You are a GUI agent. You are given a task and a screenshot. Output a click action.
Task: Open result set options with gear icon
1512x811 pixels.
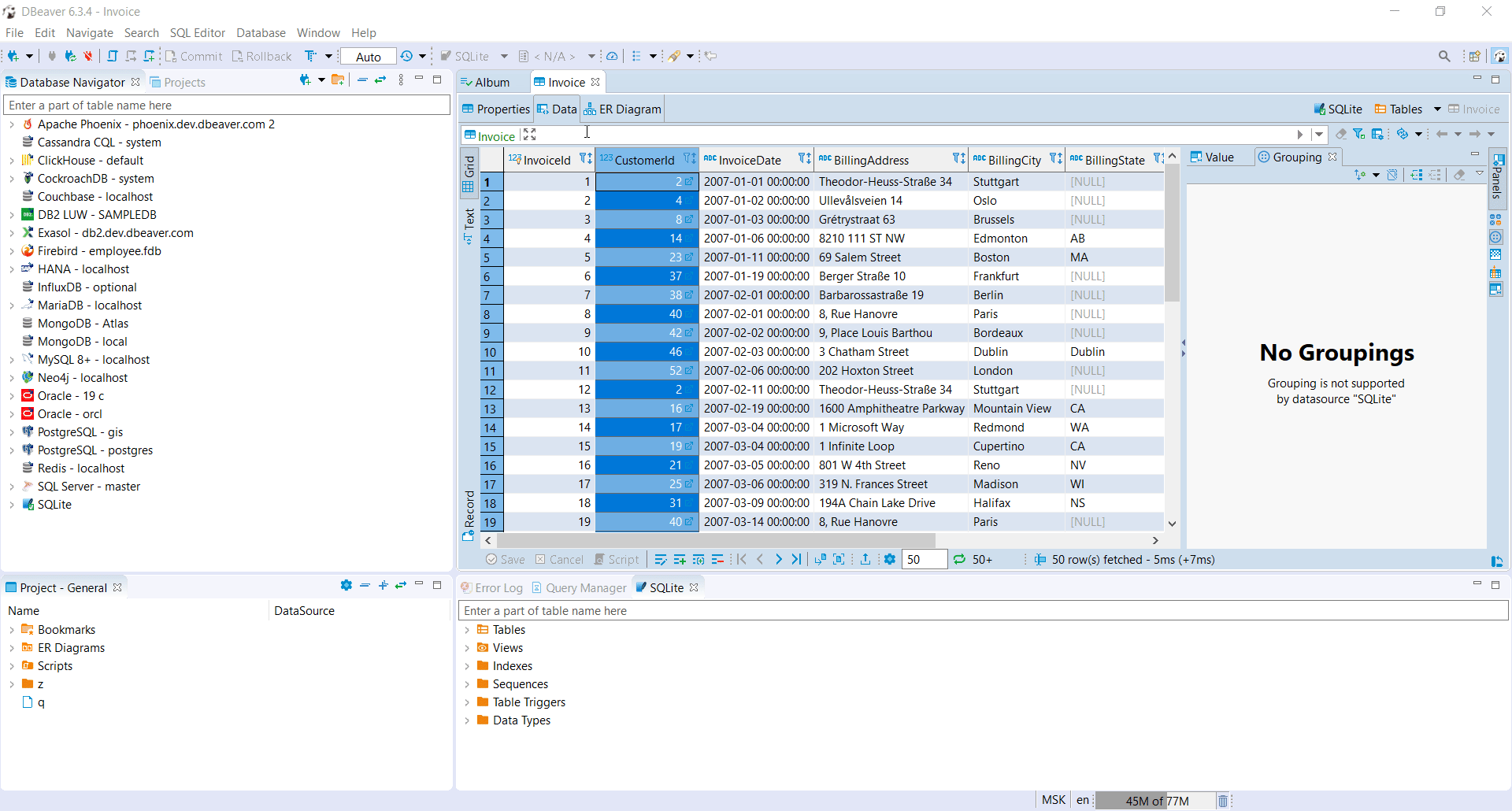(x=890, y=559)
